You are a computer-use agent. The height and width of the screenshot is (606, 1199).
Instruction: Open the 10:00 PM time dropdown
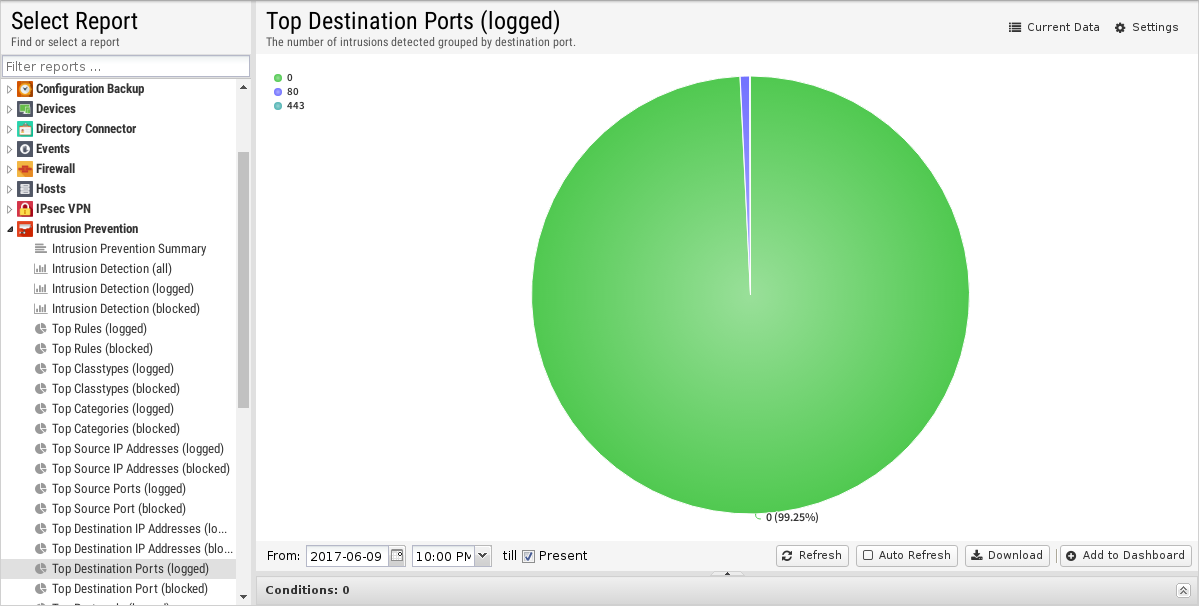tap(483, 556)
